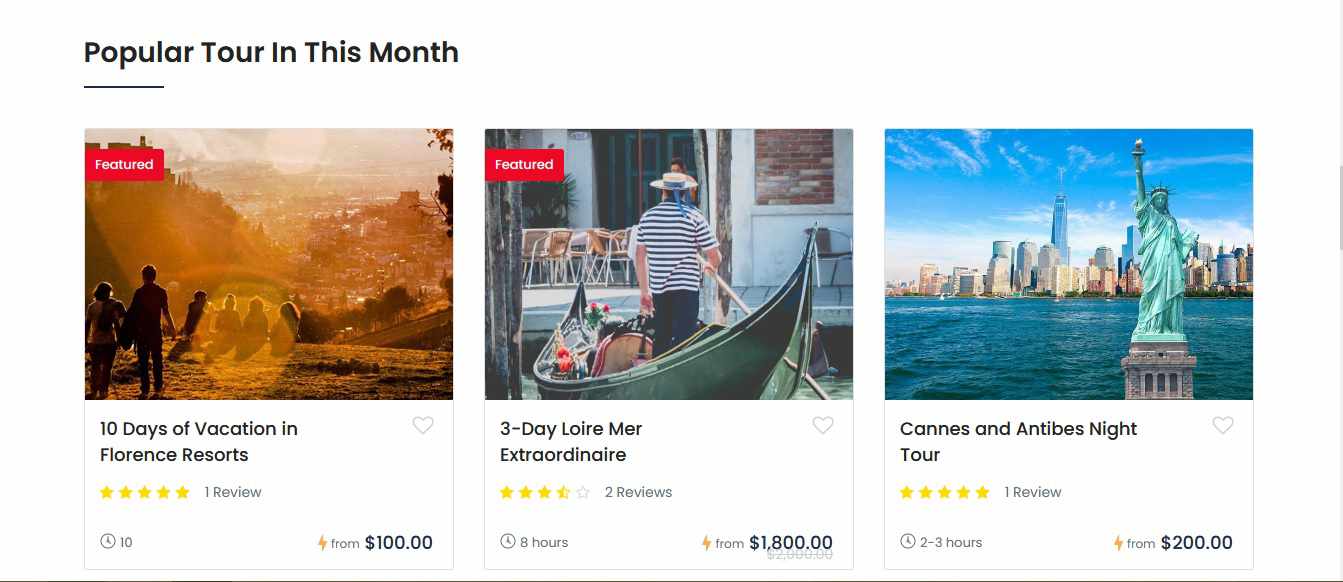The image size is (1343, 582).
Task: Click the clock icon beside 2-3 hours
Action: (908, 541)
